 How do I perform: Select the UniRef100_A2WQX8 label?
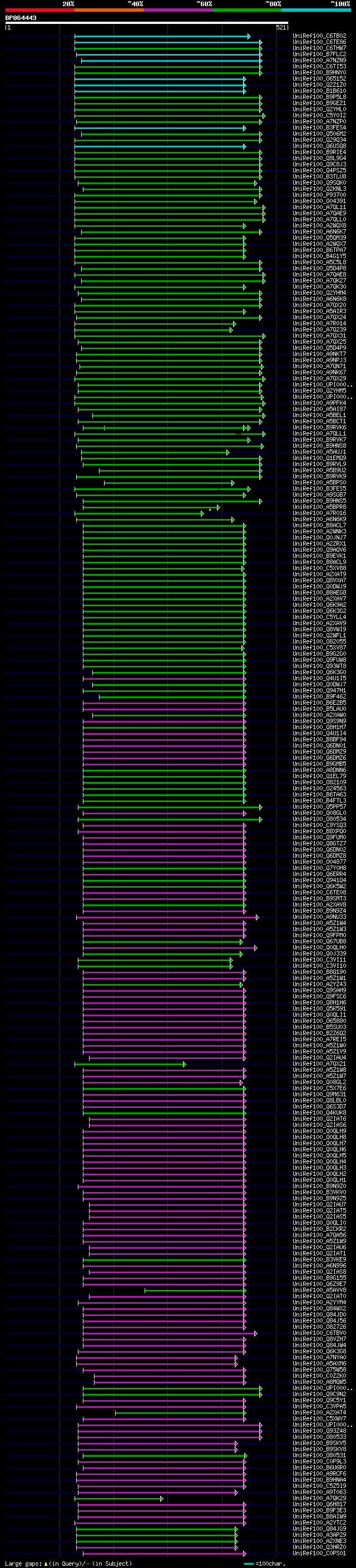[319, 226]
